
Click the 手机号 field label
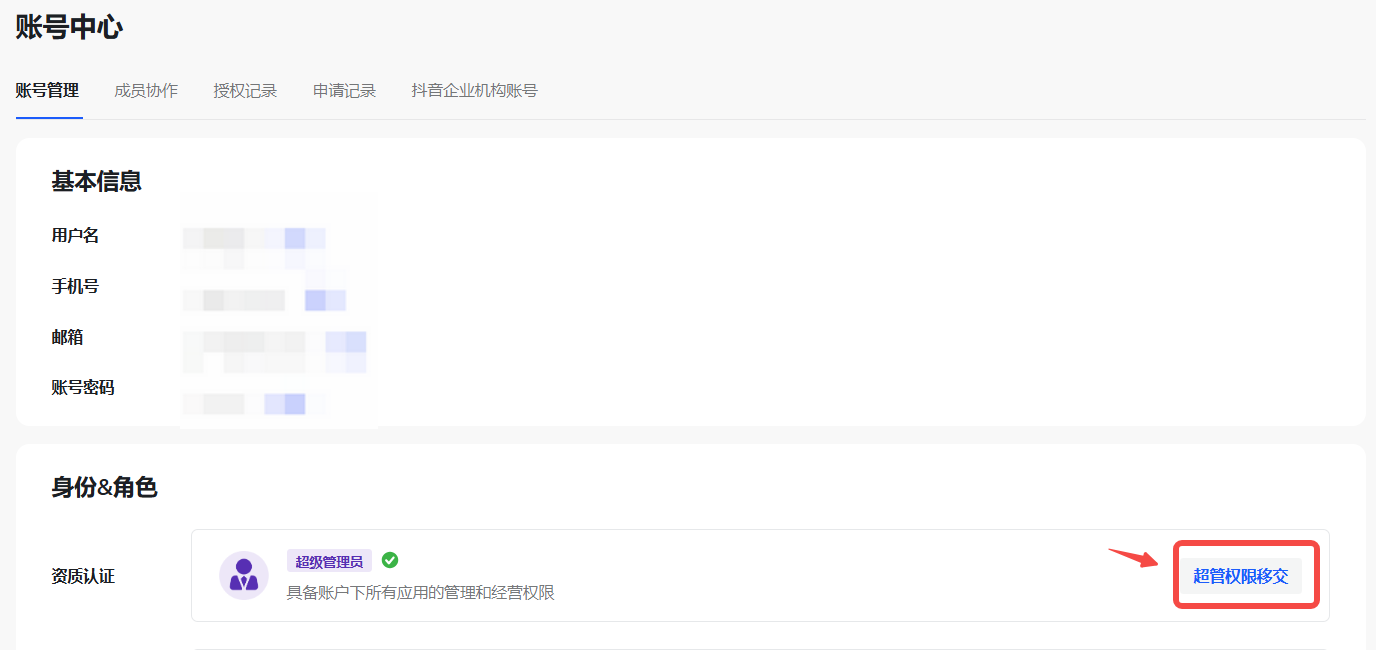[75, 286]
